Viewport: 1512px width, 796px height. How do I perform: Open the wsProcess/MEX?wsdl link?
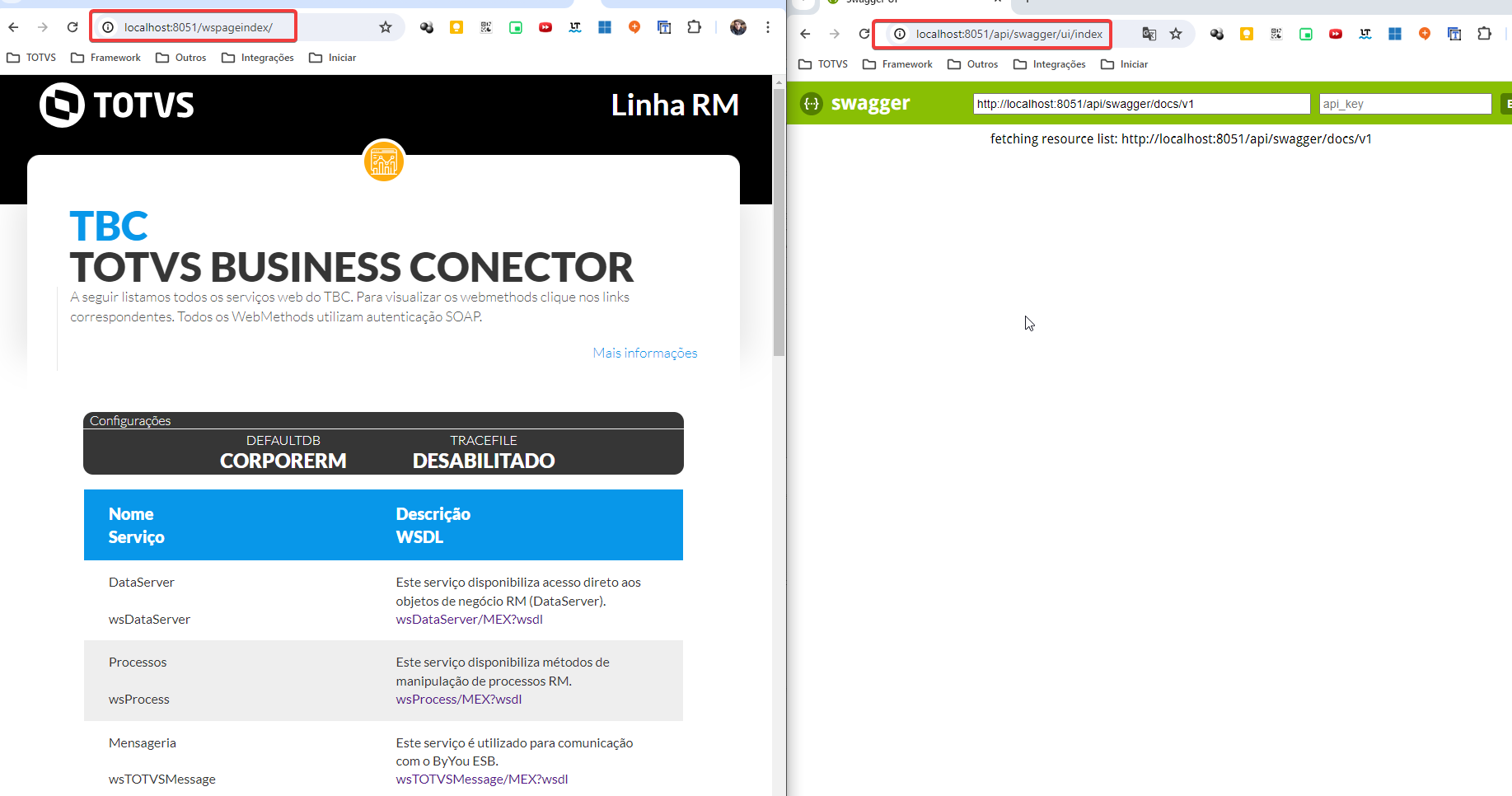point(459,700)
